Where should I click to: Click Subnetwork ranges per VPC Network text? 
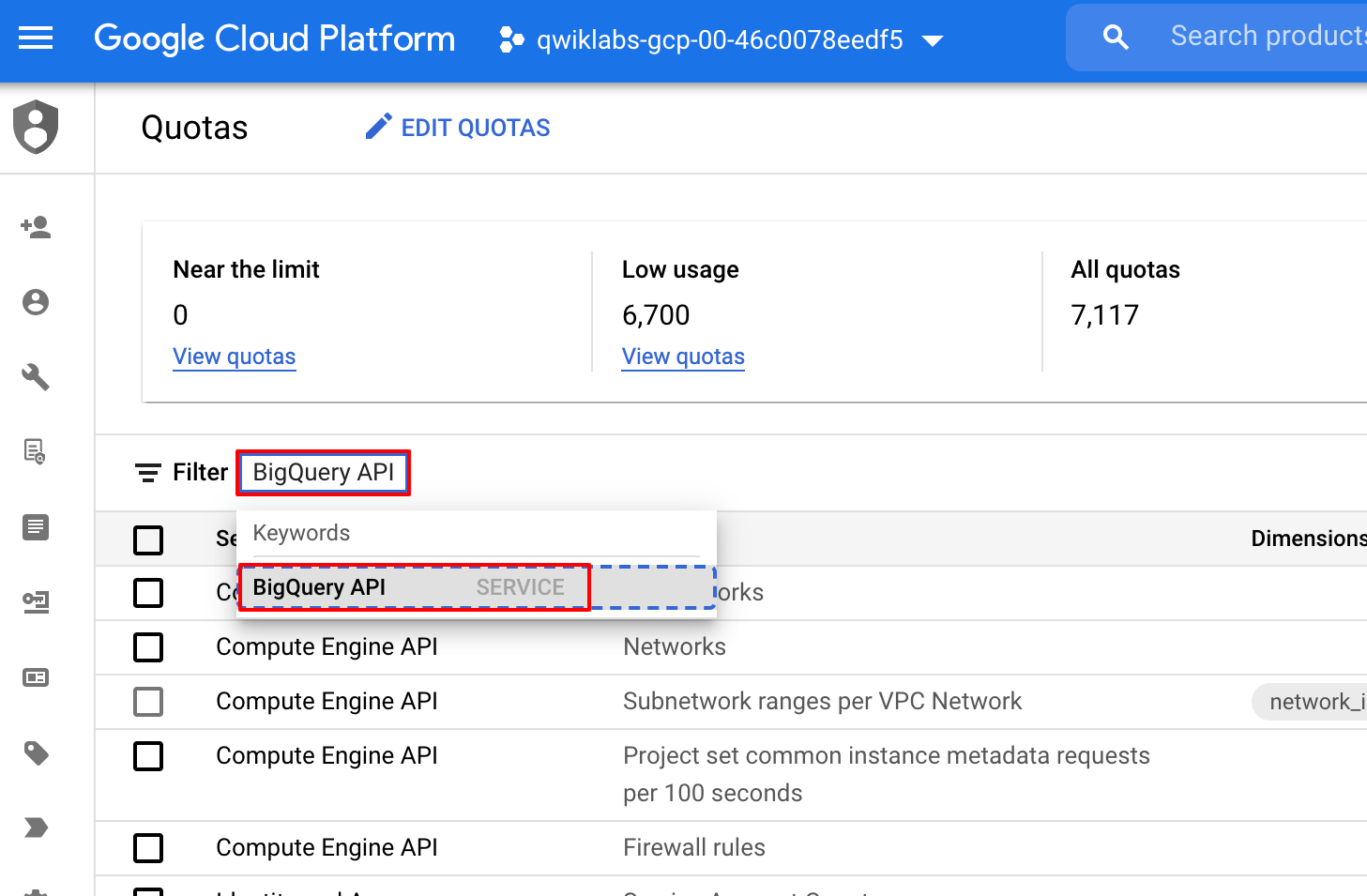tap(823, 701)
